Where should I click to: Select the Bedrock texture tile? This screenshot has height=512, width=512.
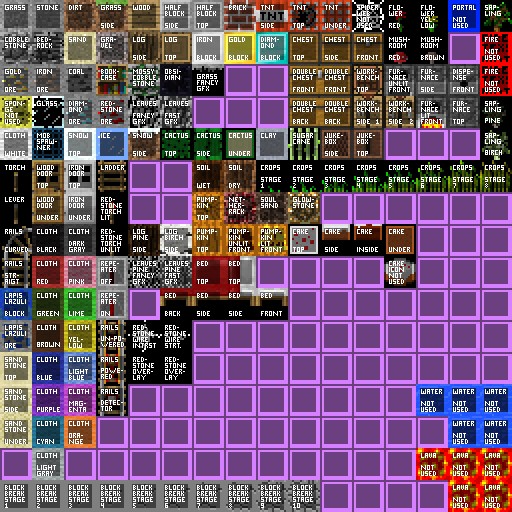tap(48, 48)
